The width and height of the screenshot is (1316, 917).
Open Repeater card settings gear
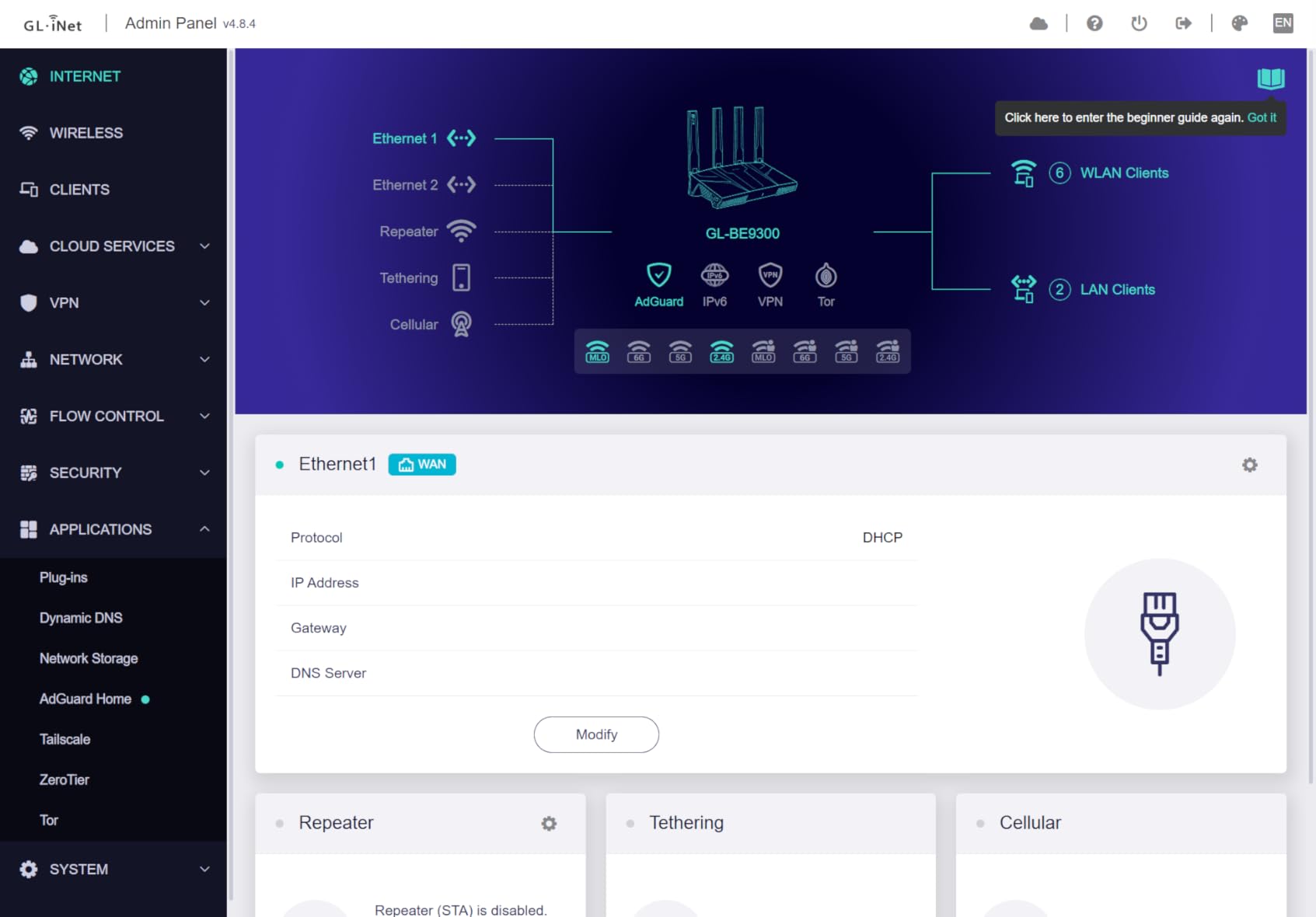549,824
